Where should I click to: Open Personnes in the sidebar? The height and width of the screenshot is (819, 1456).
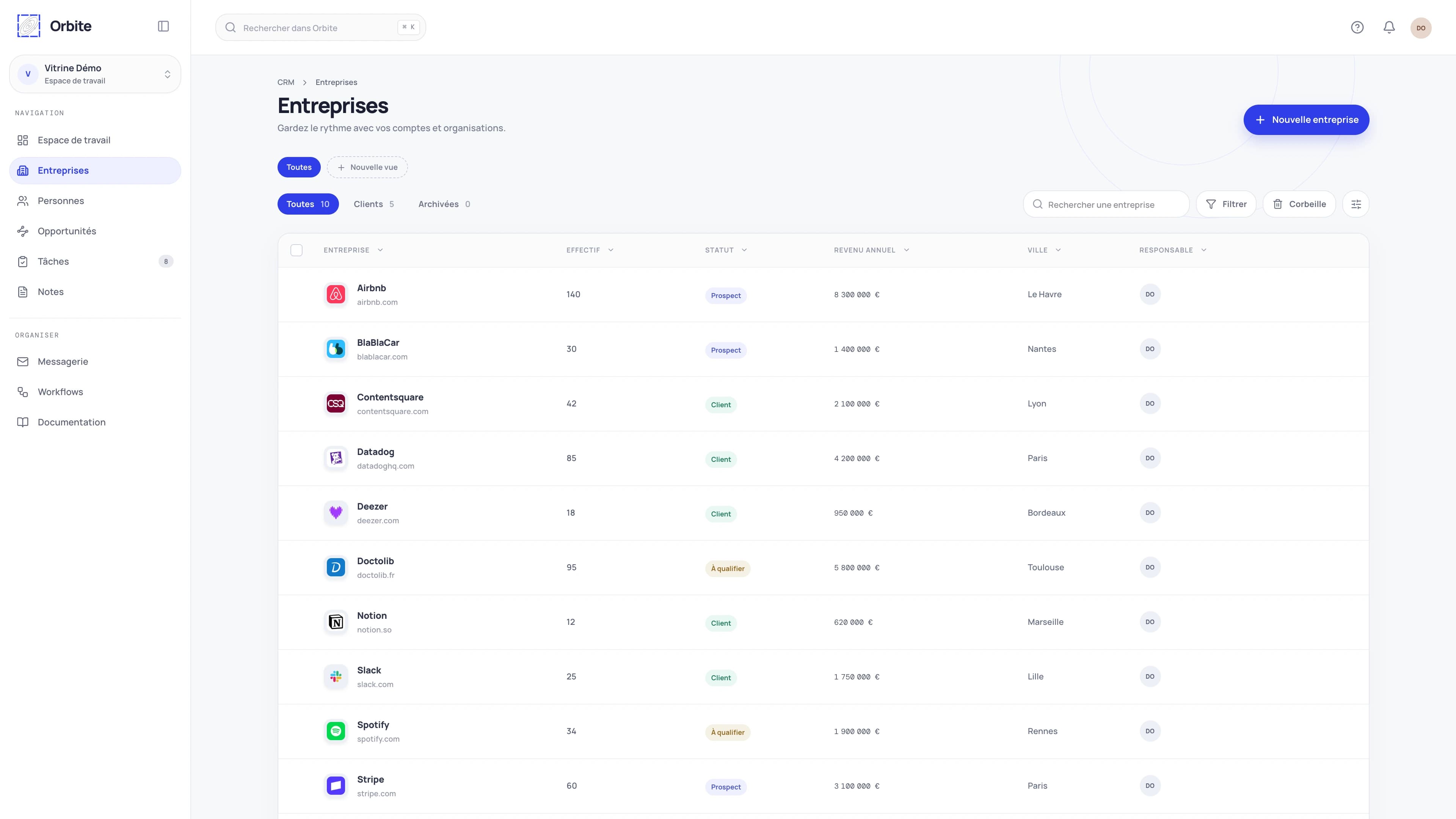click(x=95, y=201)
